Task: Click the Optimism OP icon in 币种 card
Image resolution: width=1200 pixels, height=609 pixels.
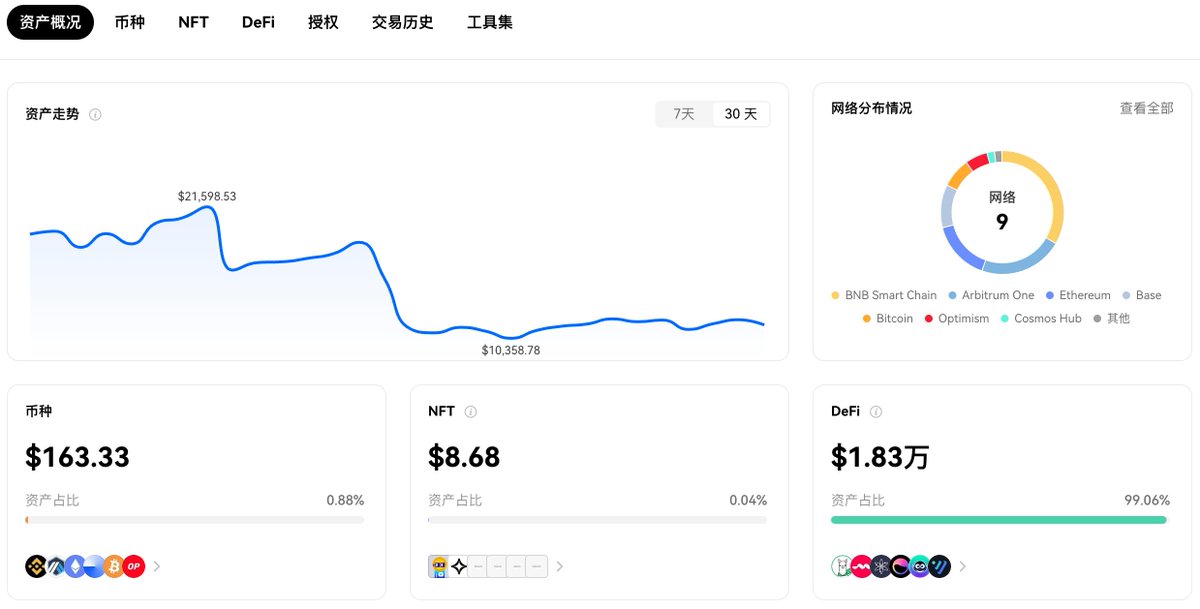Action: tap(134, 566)
